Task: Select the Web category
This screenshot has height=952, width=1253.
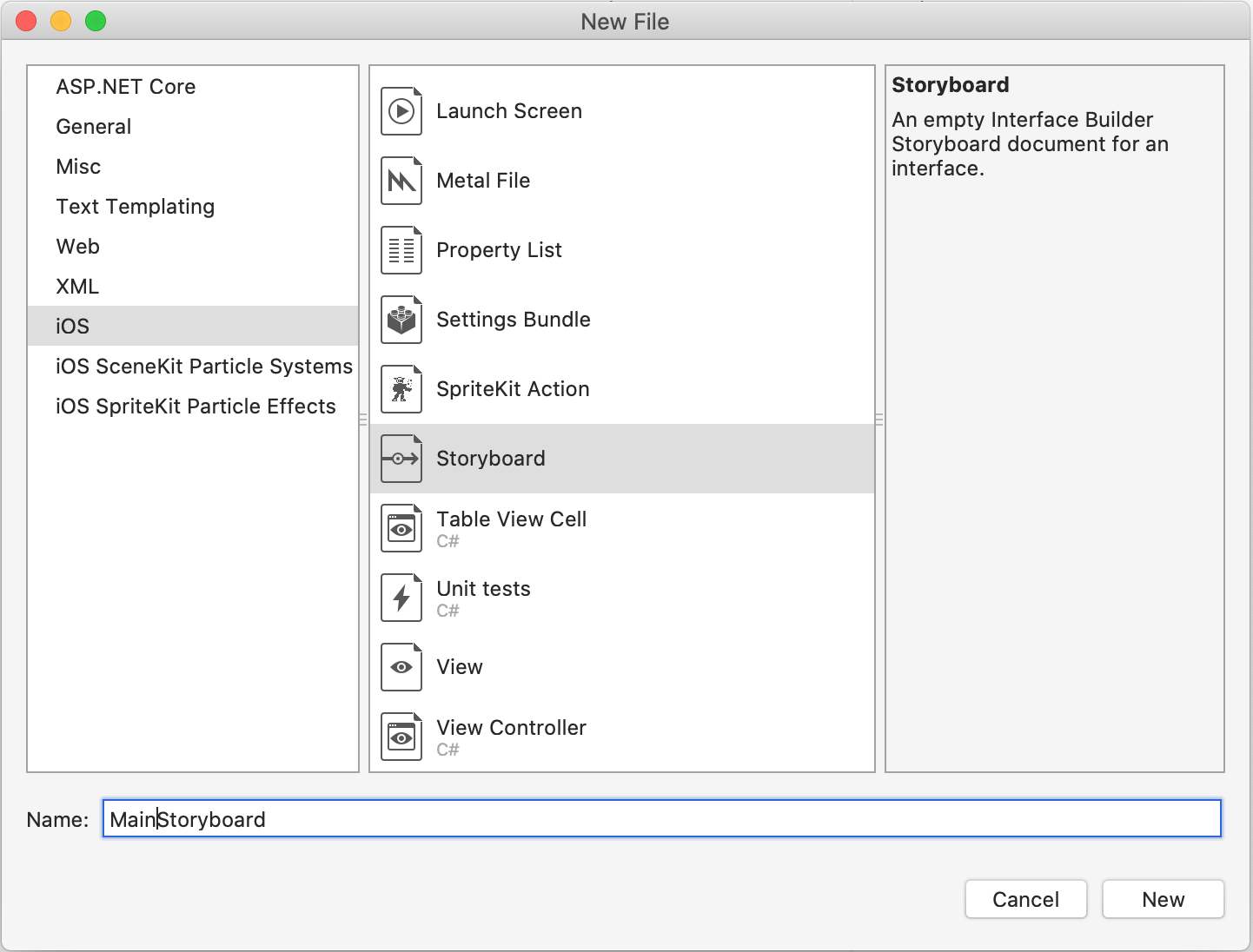Action: click(x=77, y=246)
